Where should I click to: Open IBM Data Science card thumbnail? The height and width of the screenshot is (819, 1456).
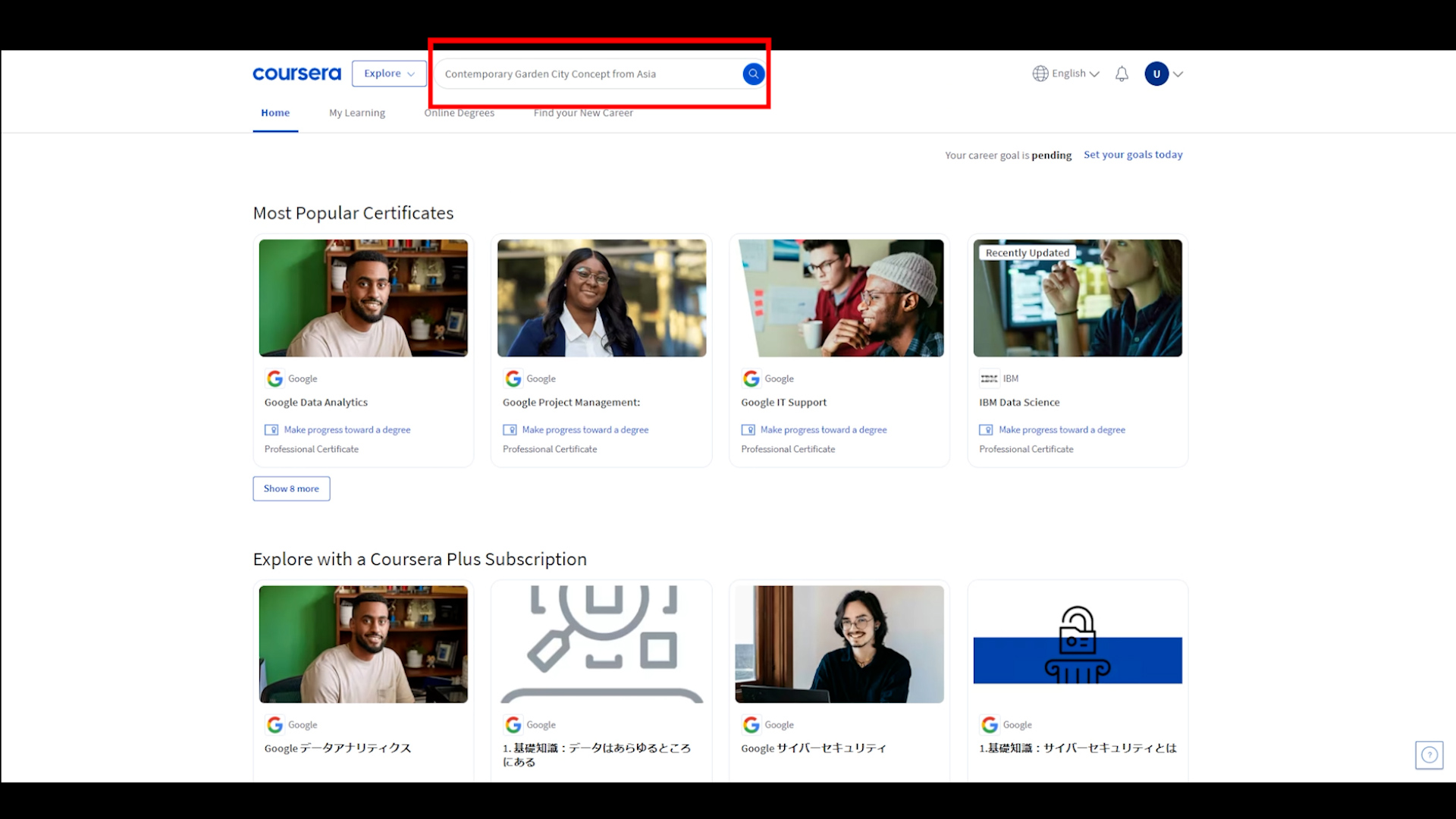(x=1078, y=298)
